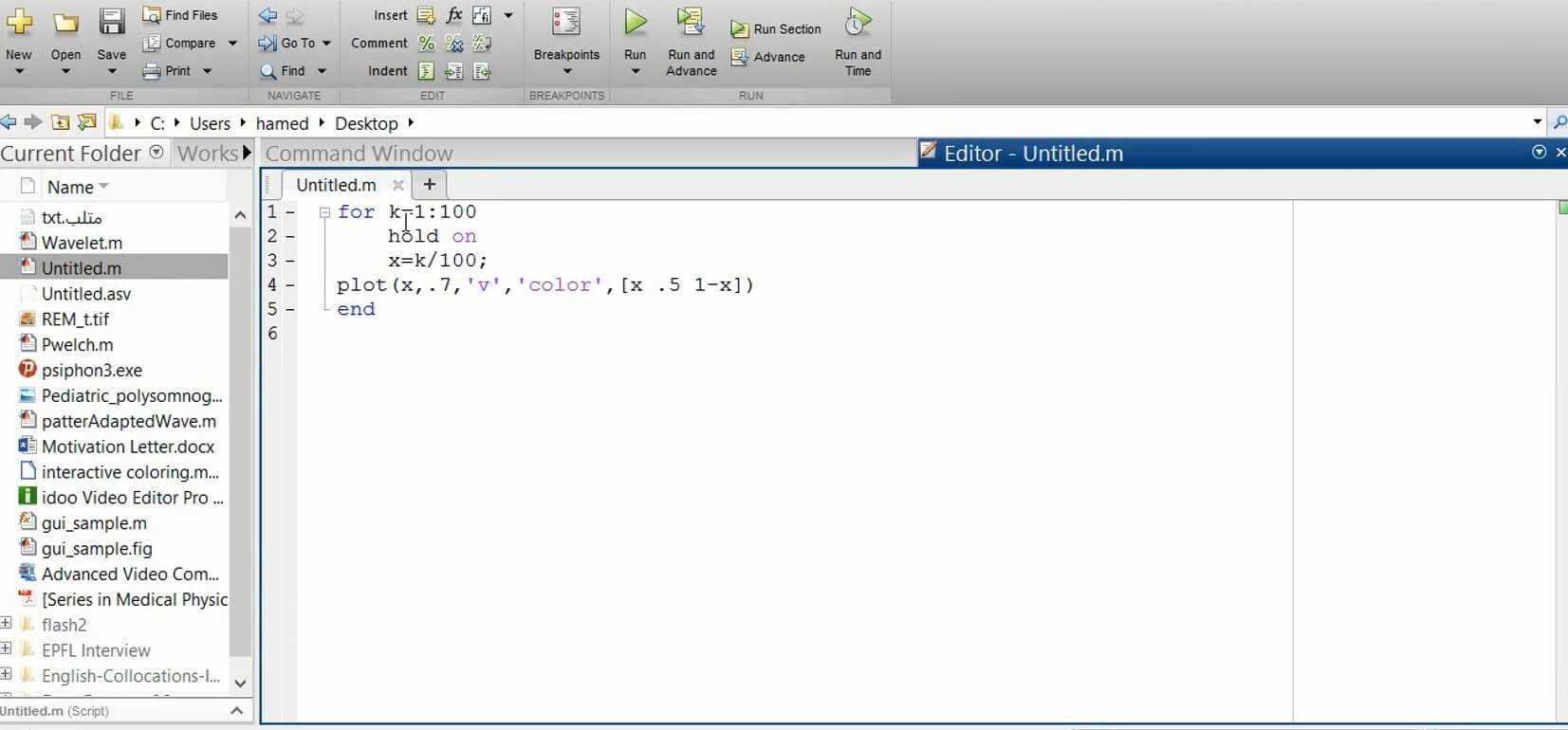Click the Find magnifier tool
The image size is (1568, 730).
point(283,71)
